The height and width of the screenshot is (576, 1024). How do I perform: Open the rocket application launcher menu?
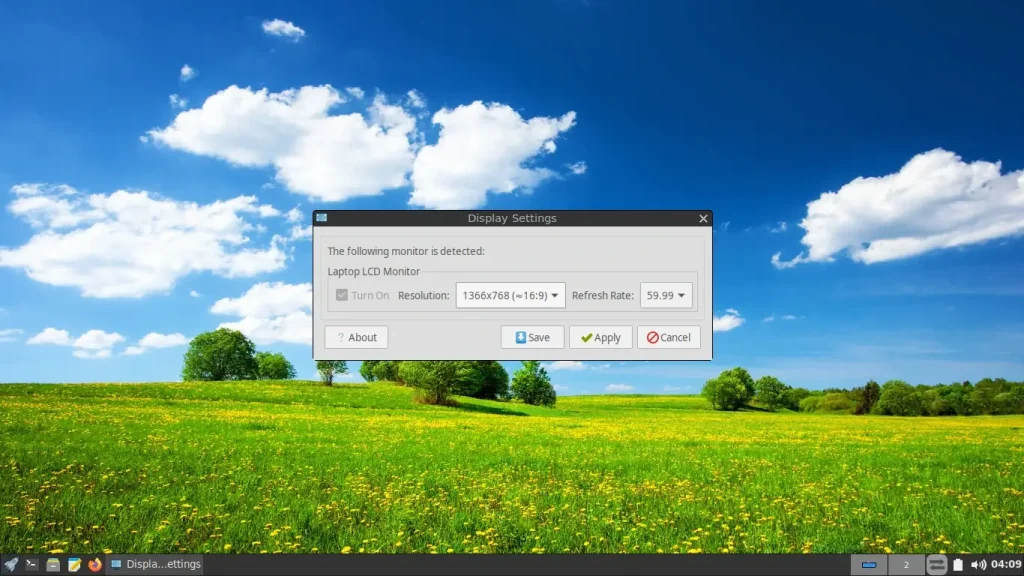click(x=10, y=564)
